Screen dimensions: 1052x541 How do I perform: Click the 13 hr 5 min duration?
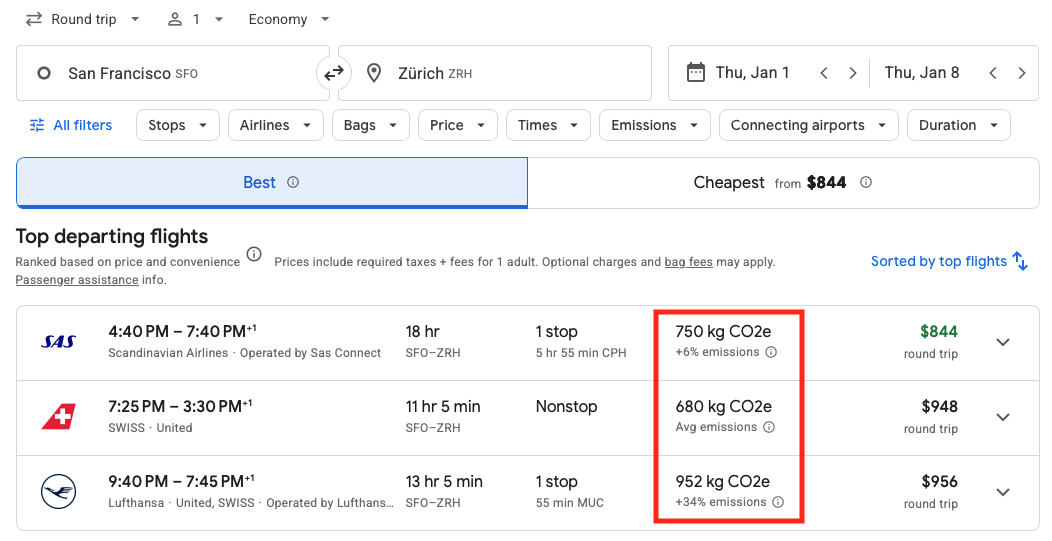(444, 482)
